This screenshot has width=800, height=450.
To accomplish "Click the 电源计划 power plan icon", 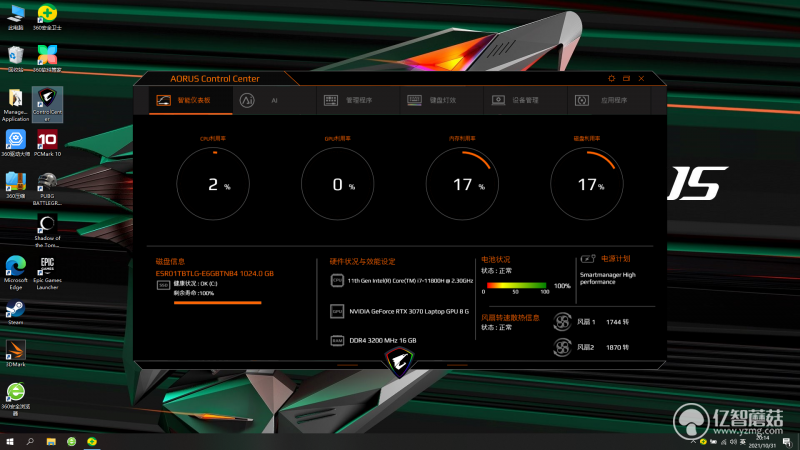I will 588,259.
